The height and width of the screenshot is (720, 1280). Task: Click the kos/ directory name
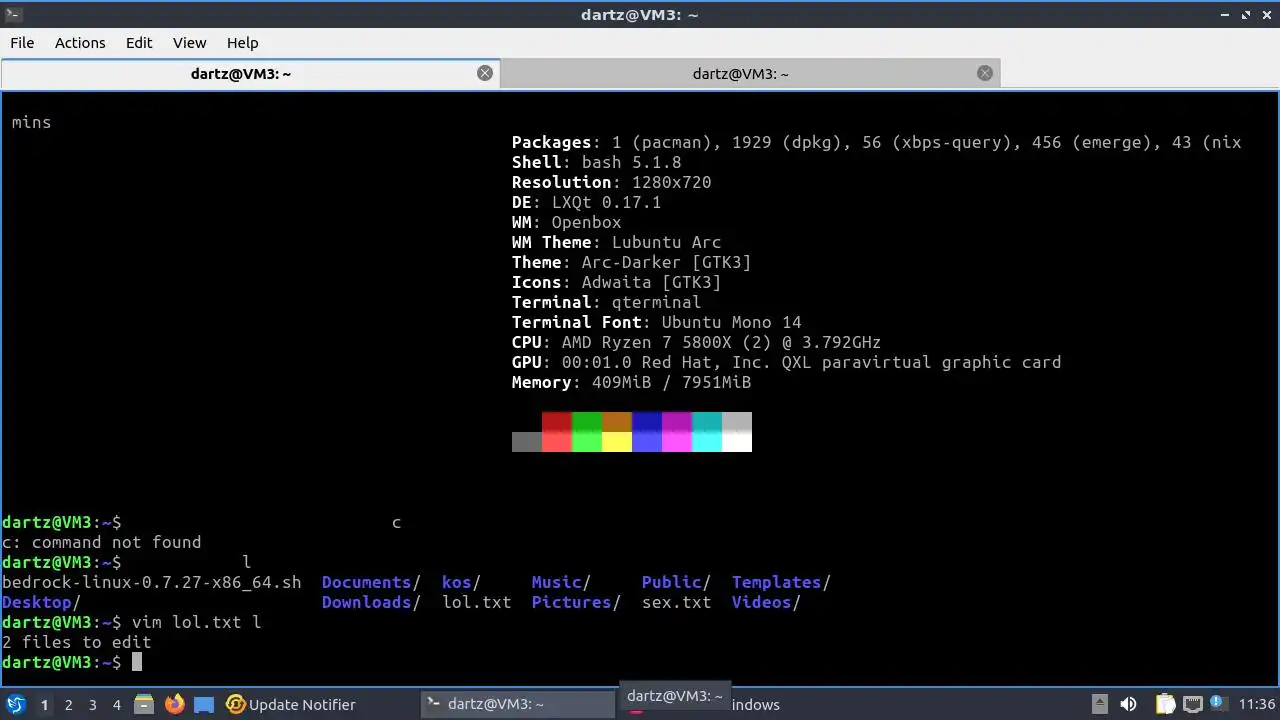click(461, 582)
